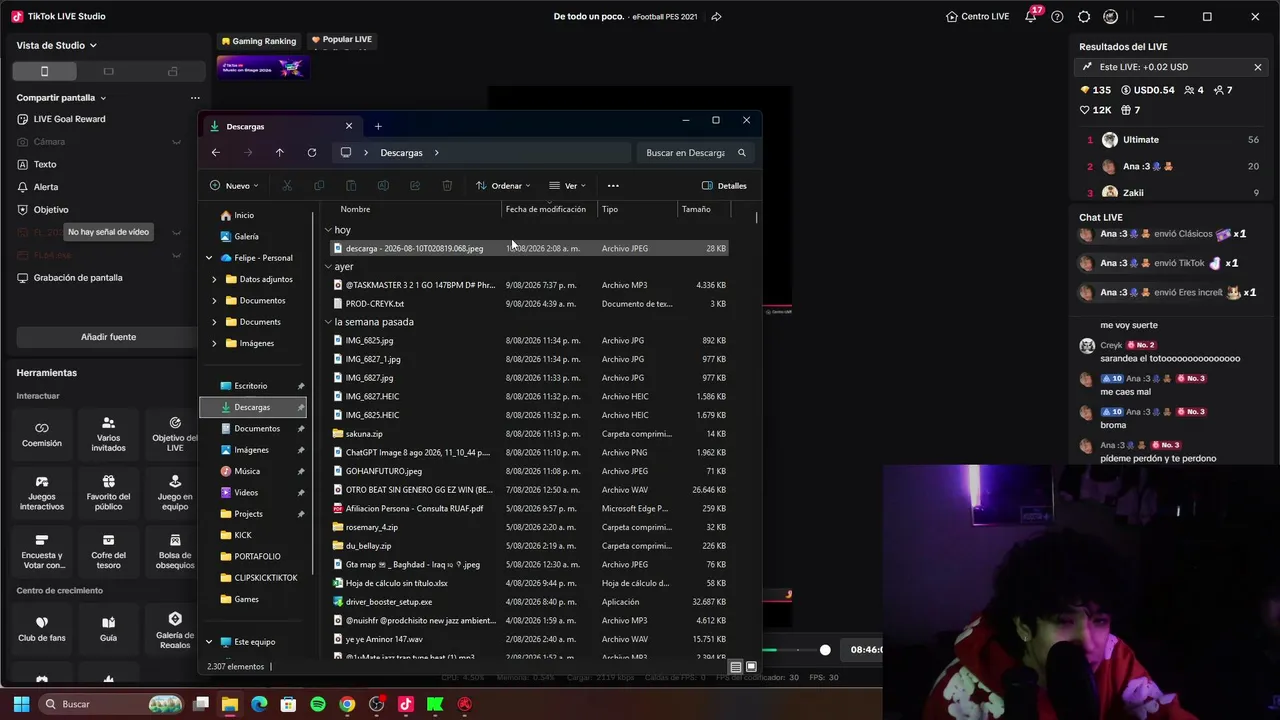Open the Ordenar sort dropdown

503,185
